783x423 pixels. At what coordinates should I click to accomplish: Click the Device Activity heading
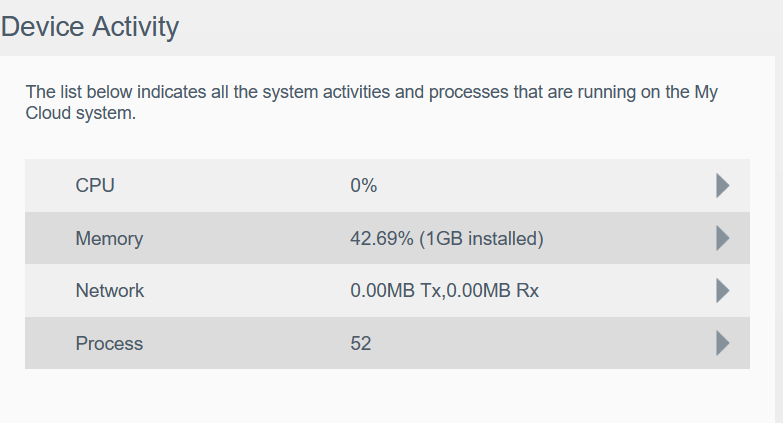tap(90, 27)
